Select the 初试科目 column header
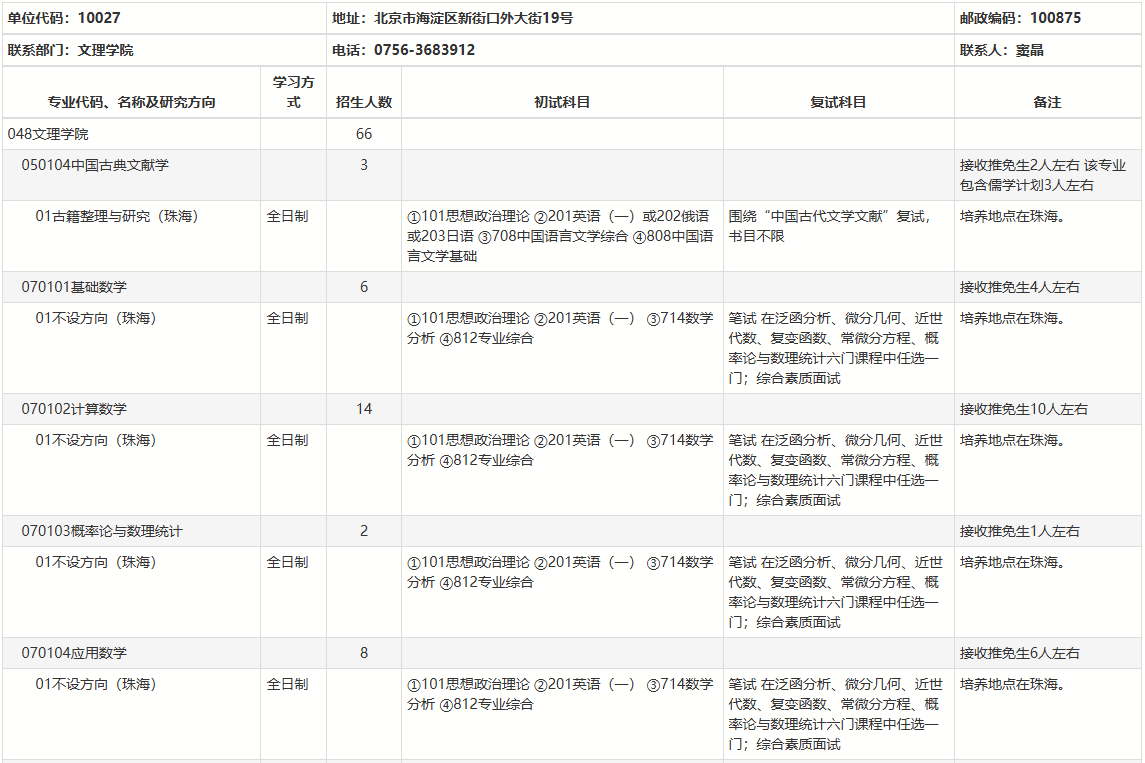 click(x=562, y=102)
